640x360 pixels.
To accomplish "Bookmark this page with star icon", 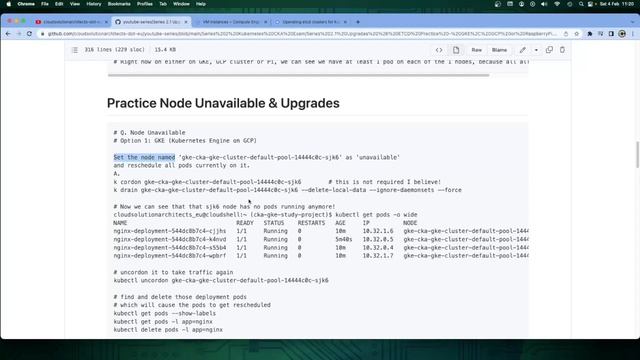I will [x=576, y=34].
